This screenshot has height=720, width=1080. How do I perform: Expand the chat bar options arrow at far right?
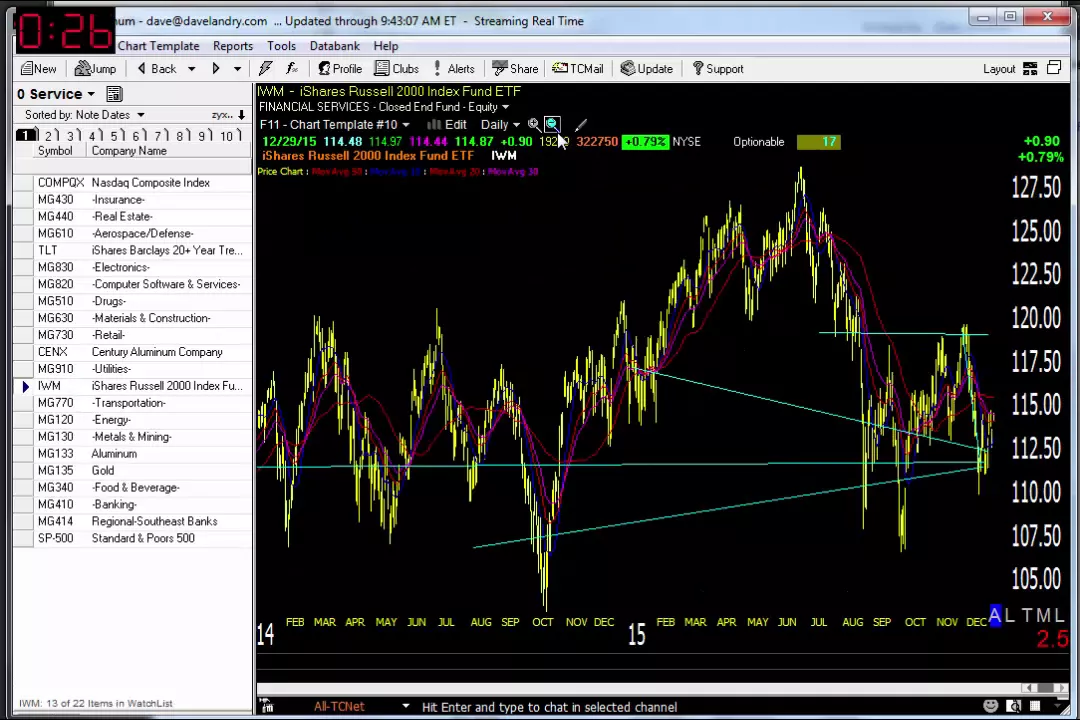[1058, 706]
